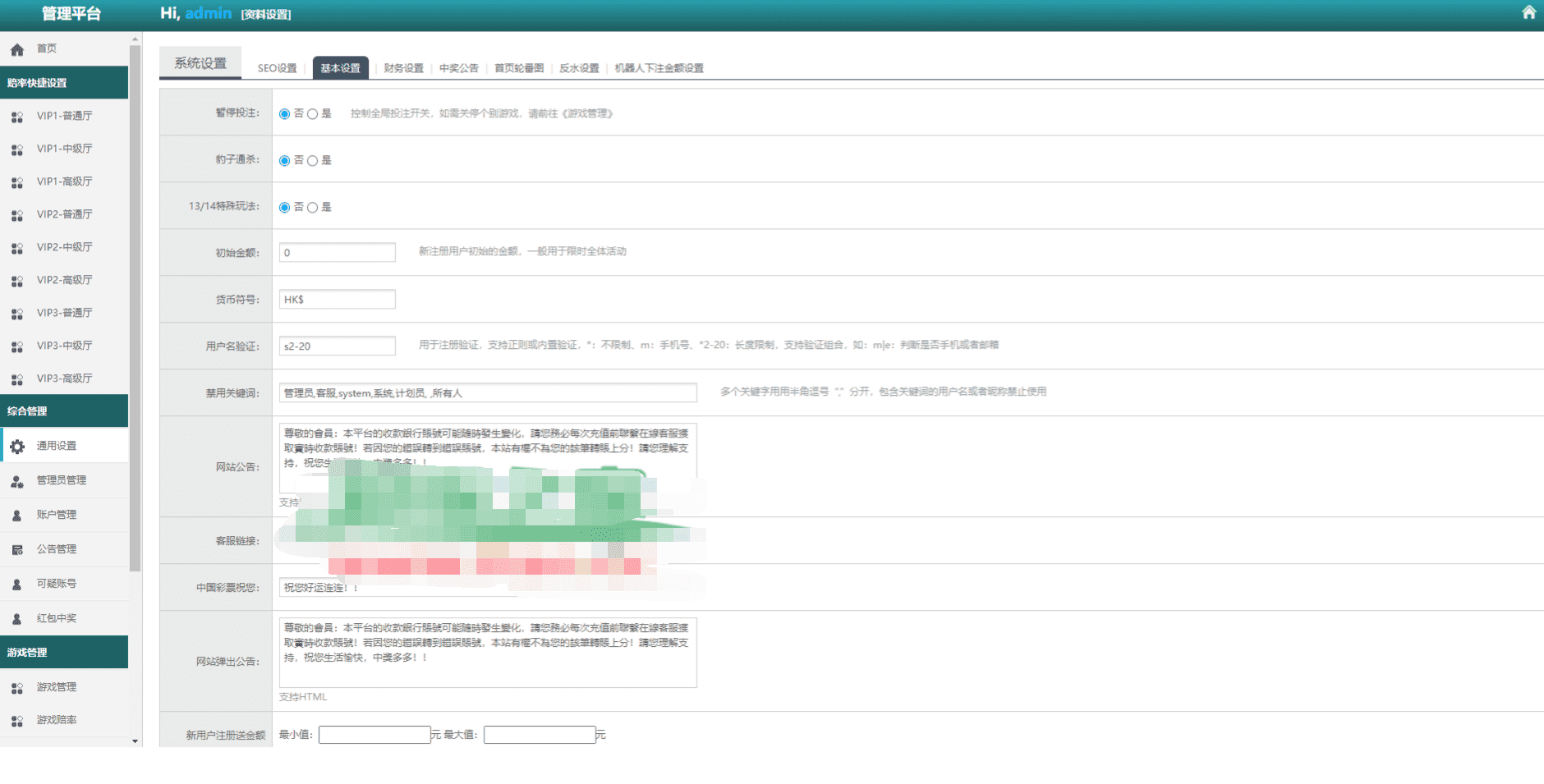The width and height of the screenshot is (1544, 784).
Task: Click the 系统设置 heading tab
Action: click(200, 63)
